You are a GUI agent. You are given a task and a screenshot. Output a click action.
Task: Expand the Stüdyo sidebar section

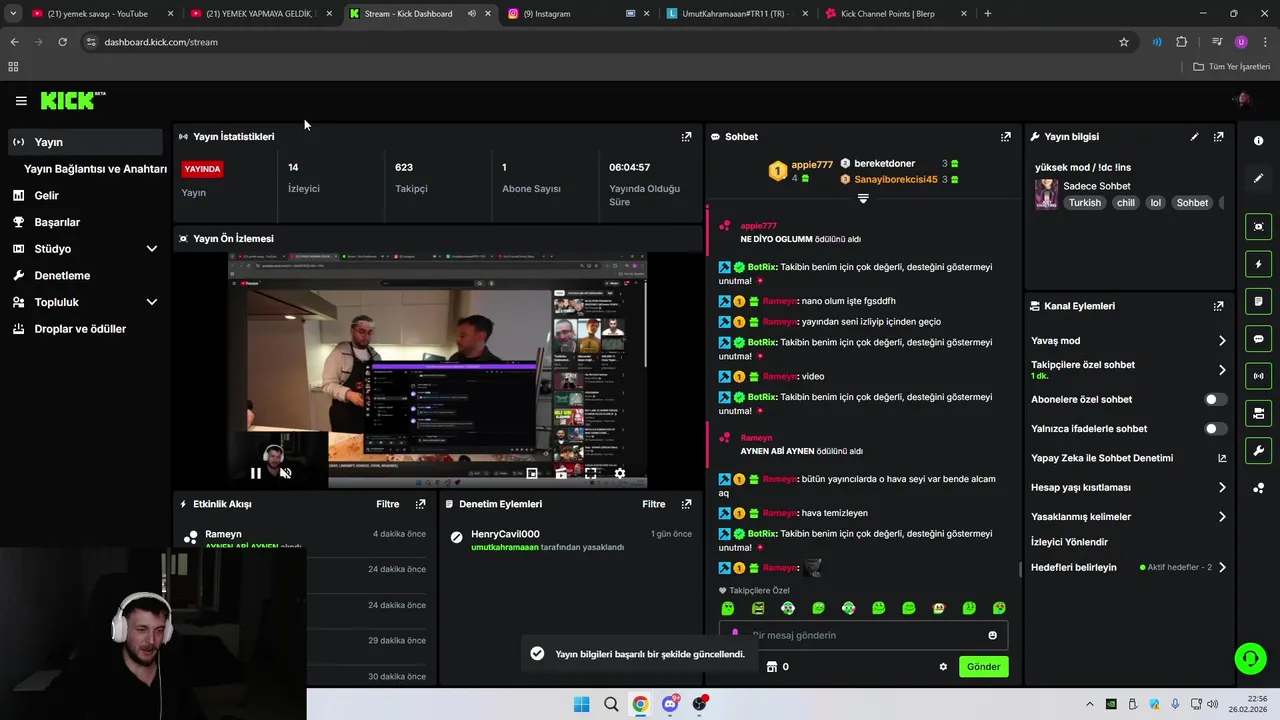151,249
